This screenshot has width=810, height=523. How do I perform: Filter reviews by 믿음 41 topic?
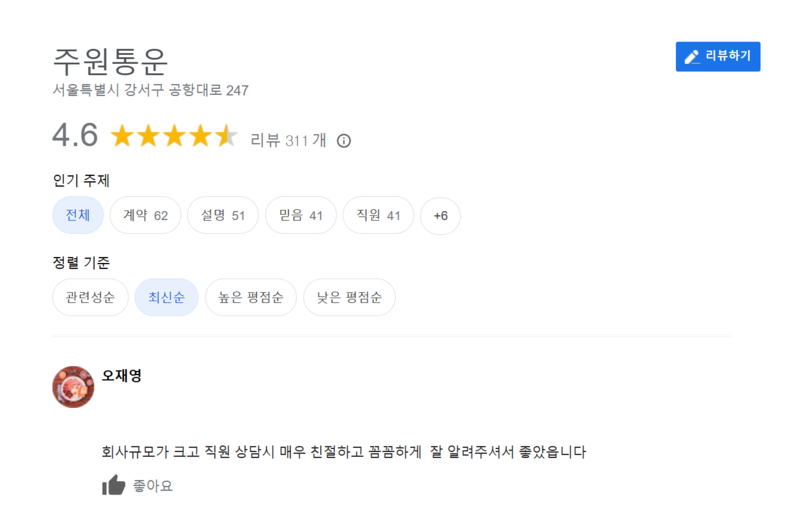tap(301, 215)
